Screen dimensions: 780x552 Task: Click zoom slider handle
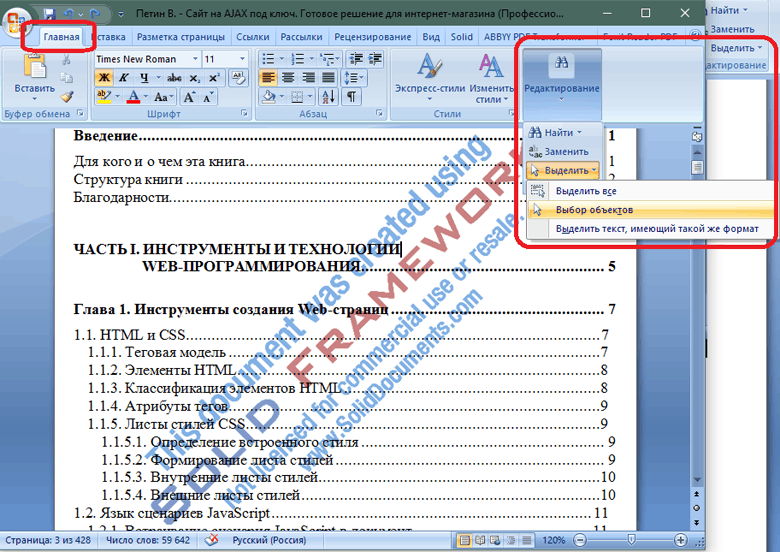(x=631, y=540)
